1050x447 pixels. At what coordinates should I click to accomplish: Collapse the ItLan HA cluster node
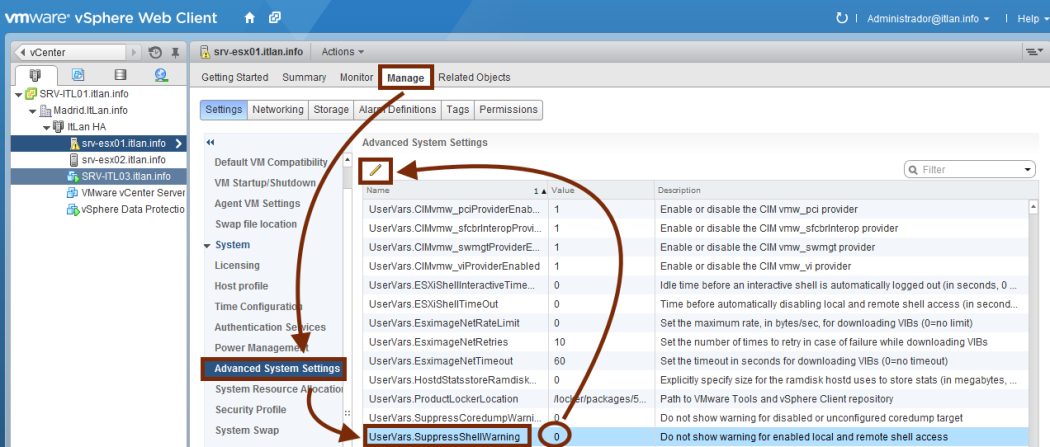(x=46, y=127)
